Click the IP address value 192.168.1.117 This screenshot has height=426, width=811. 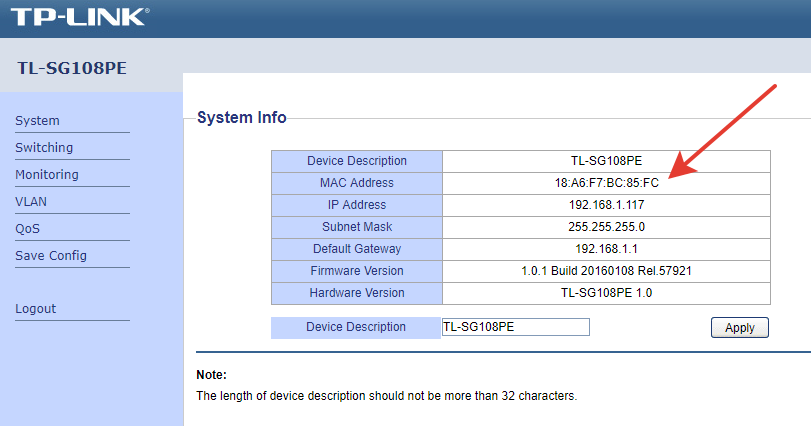tap(606, 205)
